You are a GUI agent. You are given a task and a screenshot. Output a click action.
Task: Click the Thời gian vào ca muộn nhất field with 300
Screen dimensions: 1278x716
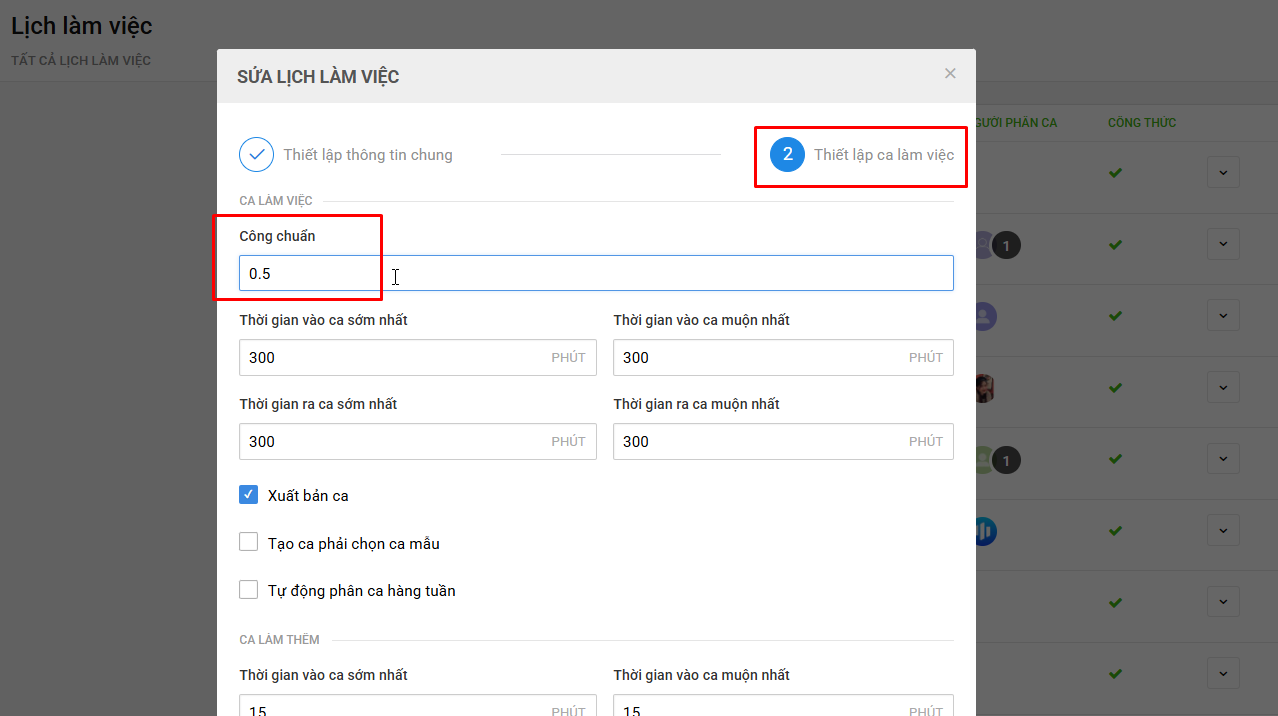(x=783, y=358)
